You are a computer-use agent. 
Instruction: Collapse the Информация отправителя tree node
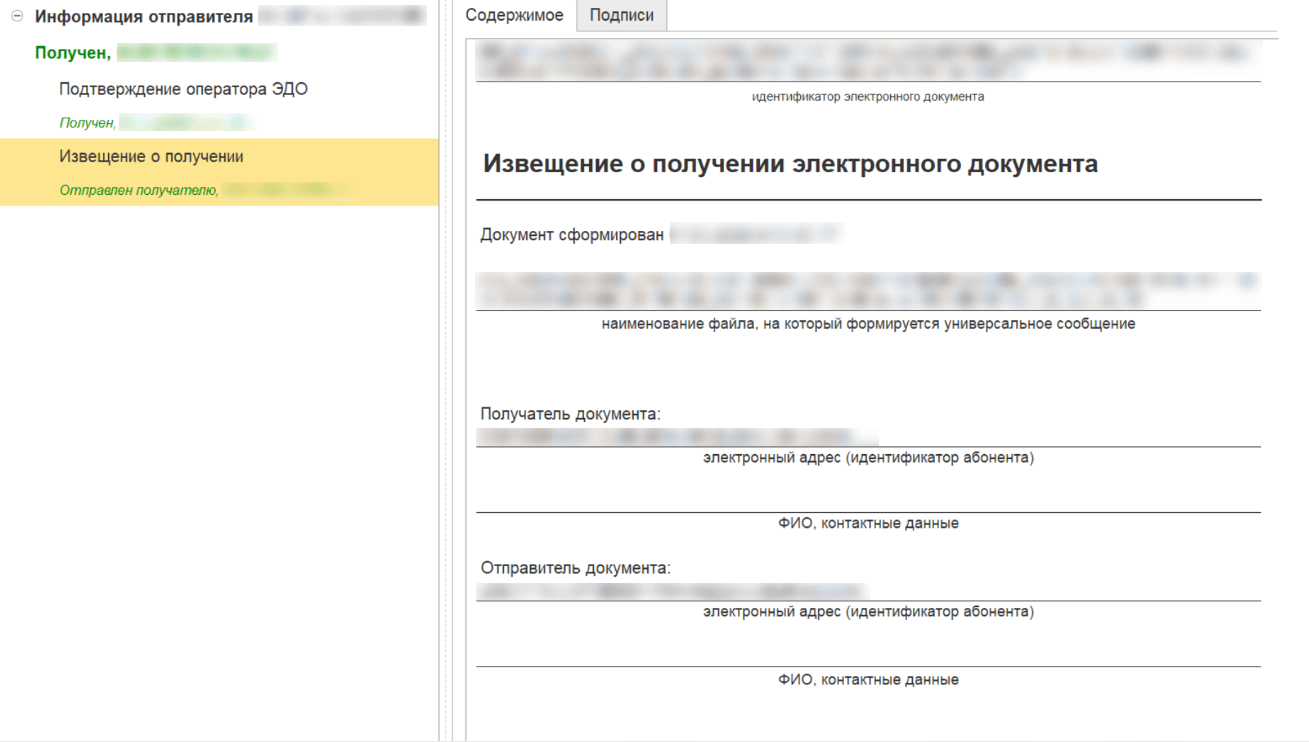click(x=17, y=17)
